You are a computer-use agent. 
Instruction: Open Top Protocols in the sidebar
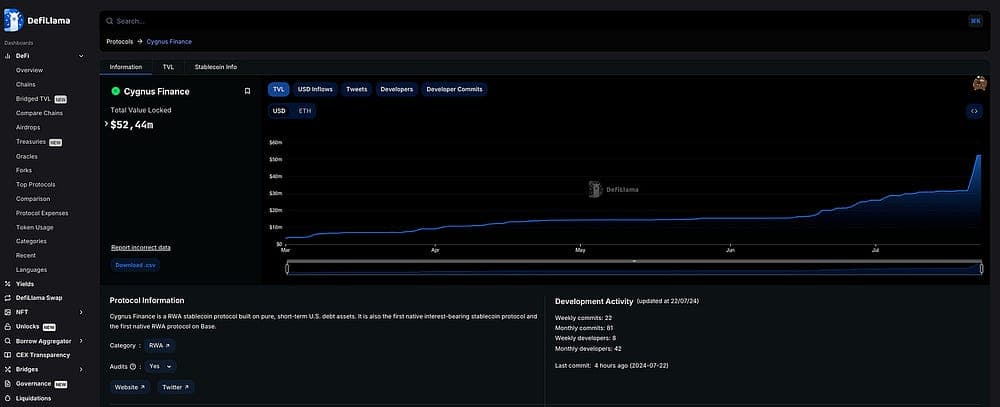click(36, 184)
